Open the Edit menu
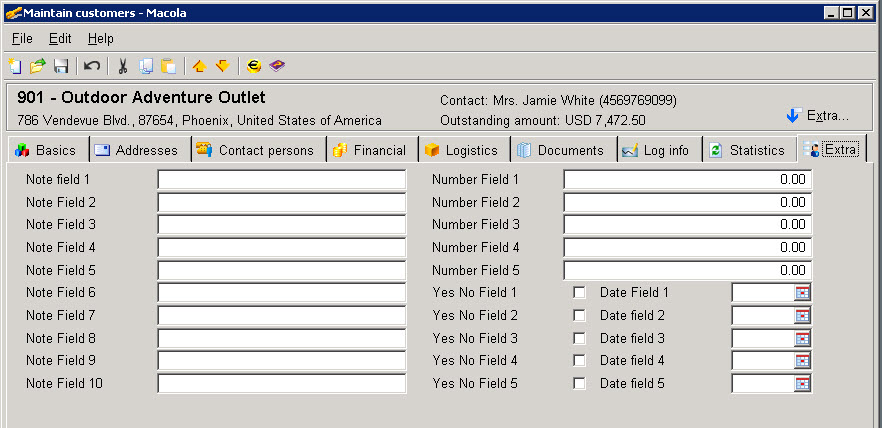Screen dimensions: 882x428 pos(60,38)
